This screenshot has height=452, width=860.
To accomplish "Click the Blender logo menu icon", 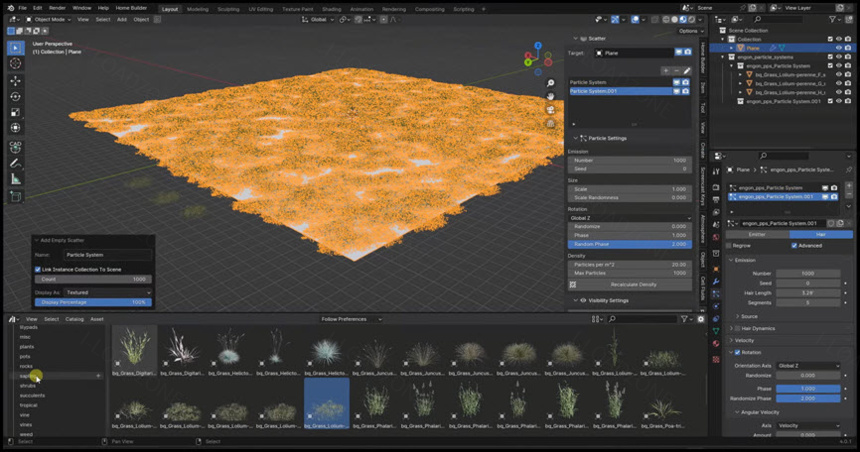I will pyautogui.click(x=10, y=8).
